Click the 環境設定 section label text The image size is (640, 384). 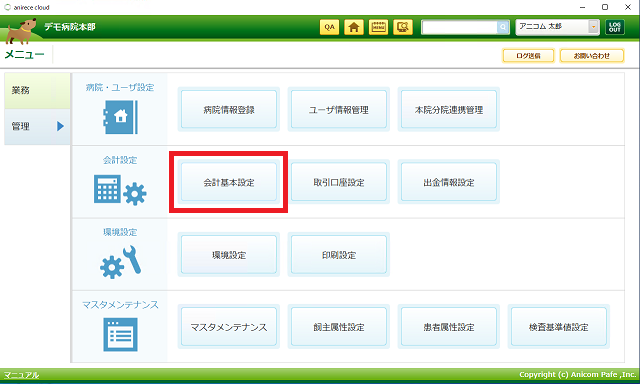click(120, 232)
